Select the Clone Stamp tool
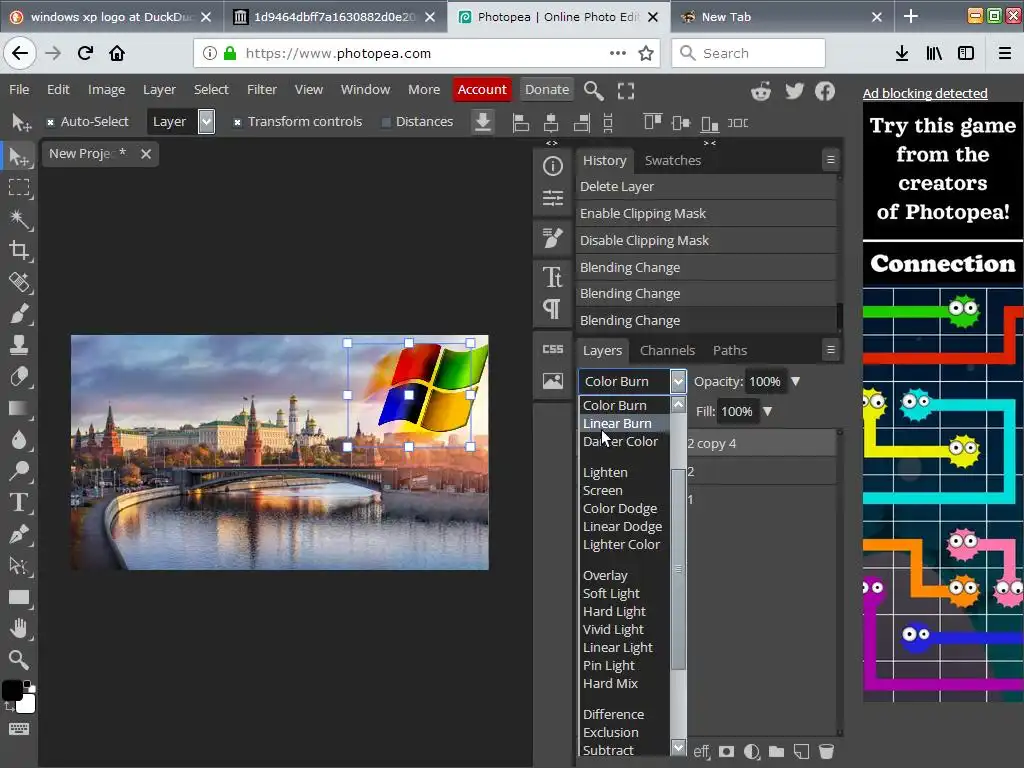 19,345
